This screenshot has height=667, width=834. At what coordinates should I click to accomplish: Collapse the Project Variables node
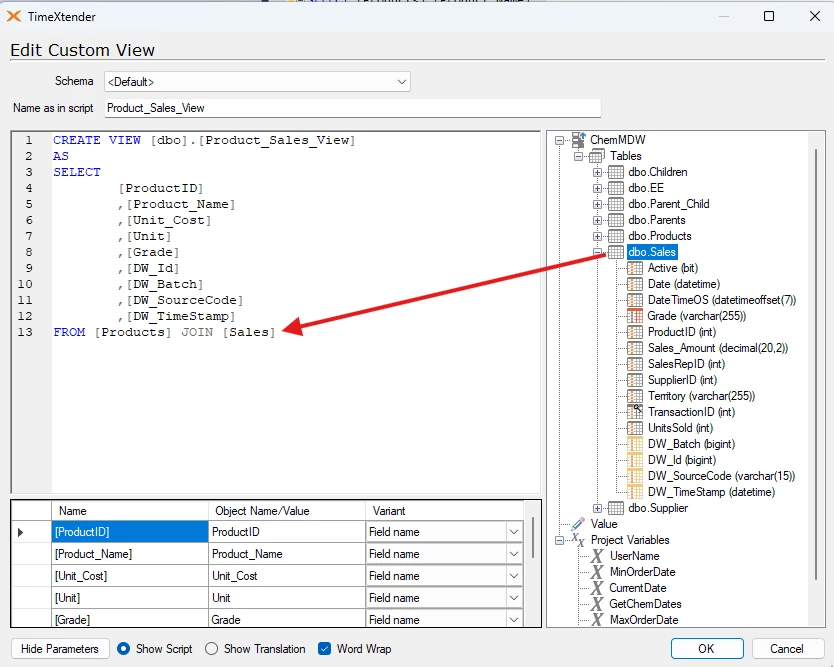coord(560,540)
